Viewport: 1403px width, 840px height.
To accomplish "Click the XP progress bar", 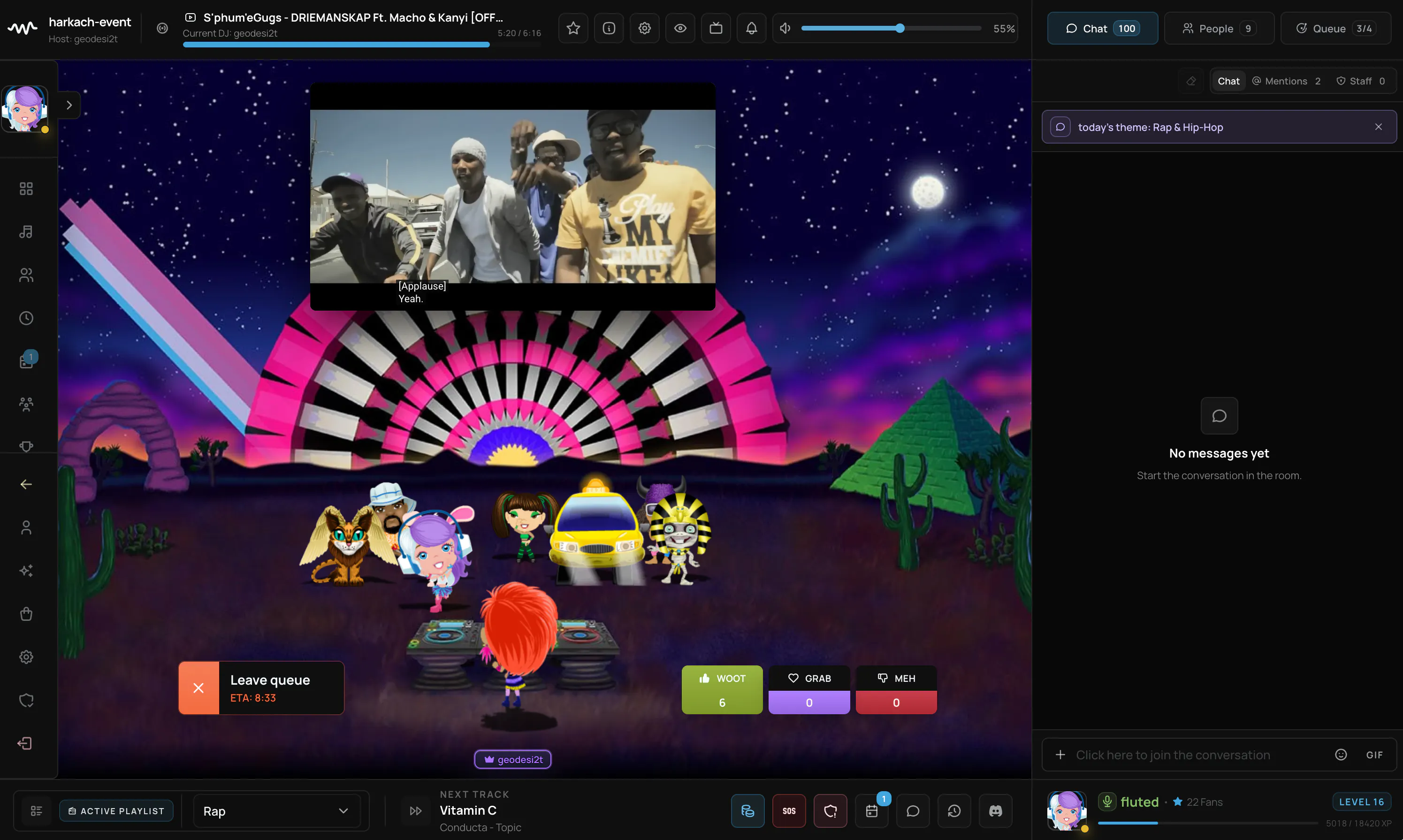I will coord(1208,823).
